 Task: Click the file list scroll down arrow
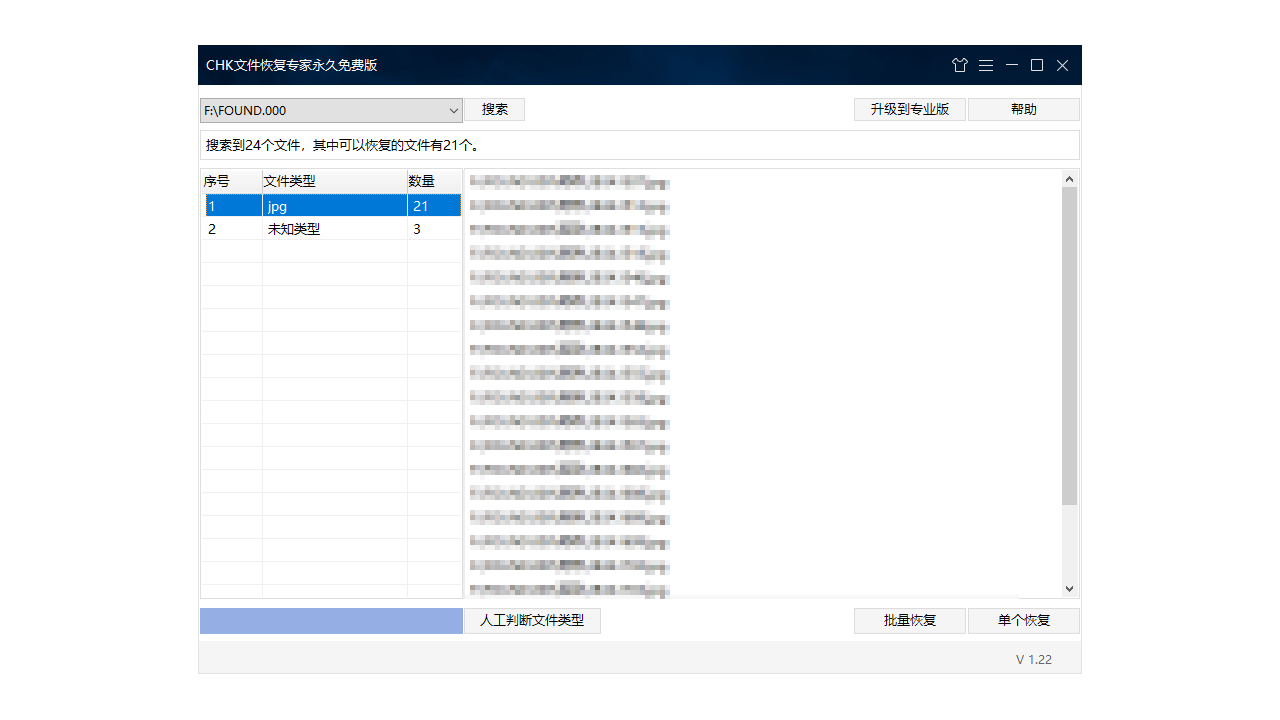point(1069,590)
